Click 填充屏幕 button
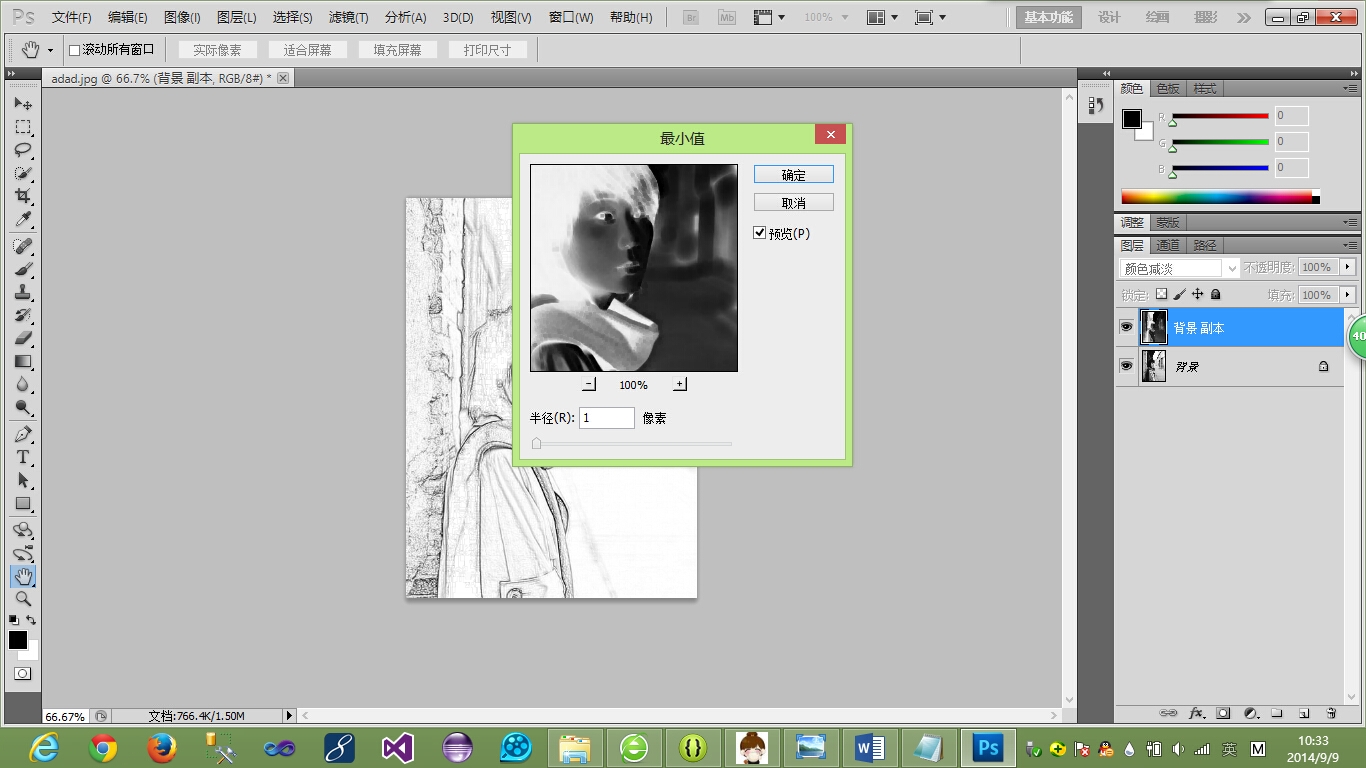The image size is (1366, 768). [397, 50]
